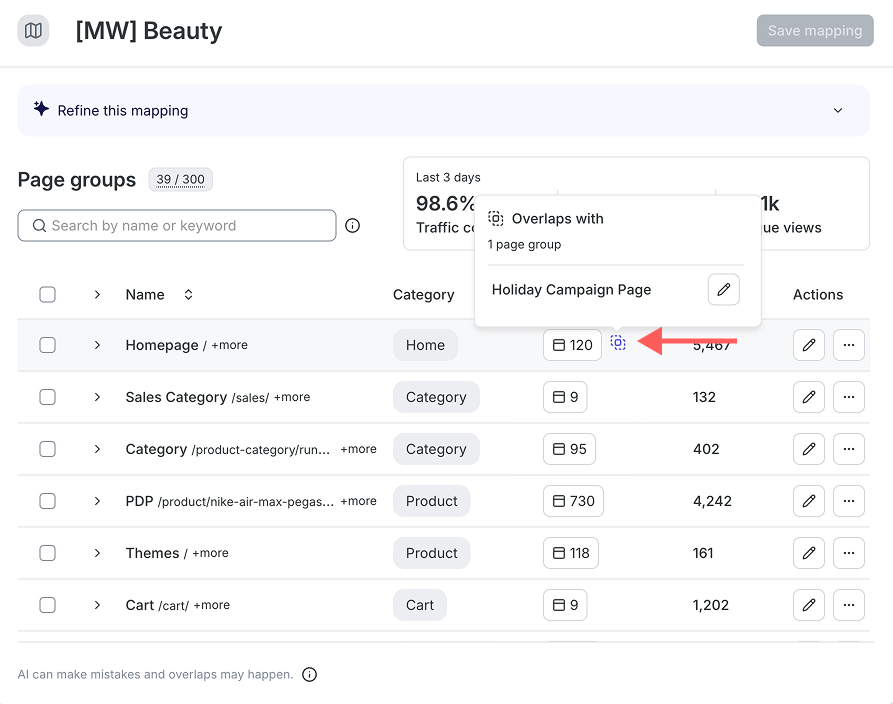Select the Sales Category row checkbox
893x704 pixels.
(x=47, y=396)
